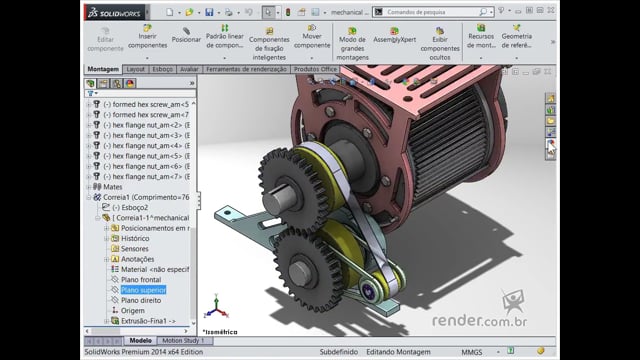Screen dimensions: 640x360
Task: Switch to the Avaliar tab
Action: tap(189, 69)
